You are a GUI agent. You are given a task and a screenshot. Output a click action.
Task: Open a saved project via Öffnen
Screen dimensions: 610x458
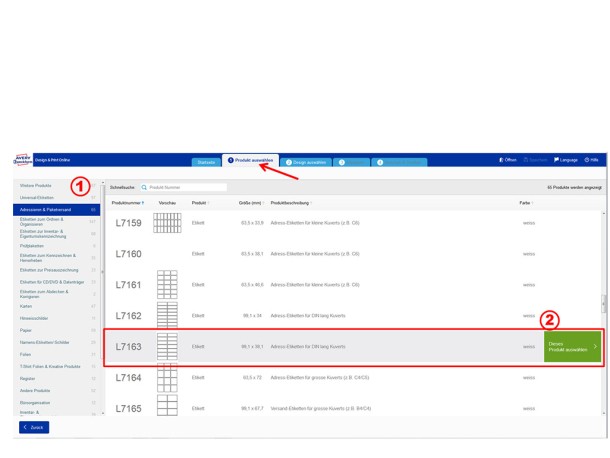tap(508, 160)
